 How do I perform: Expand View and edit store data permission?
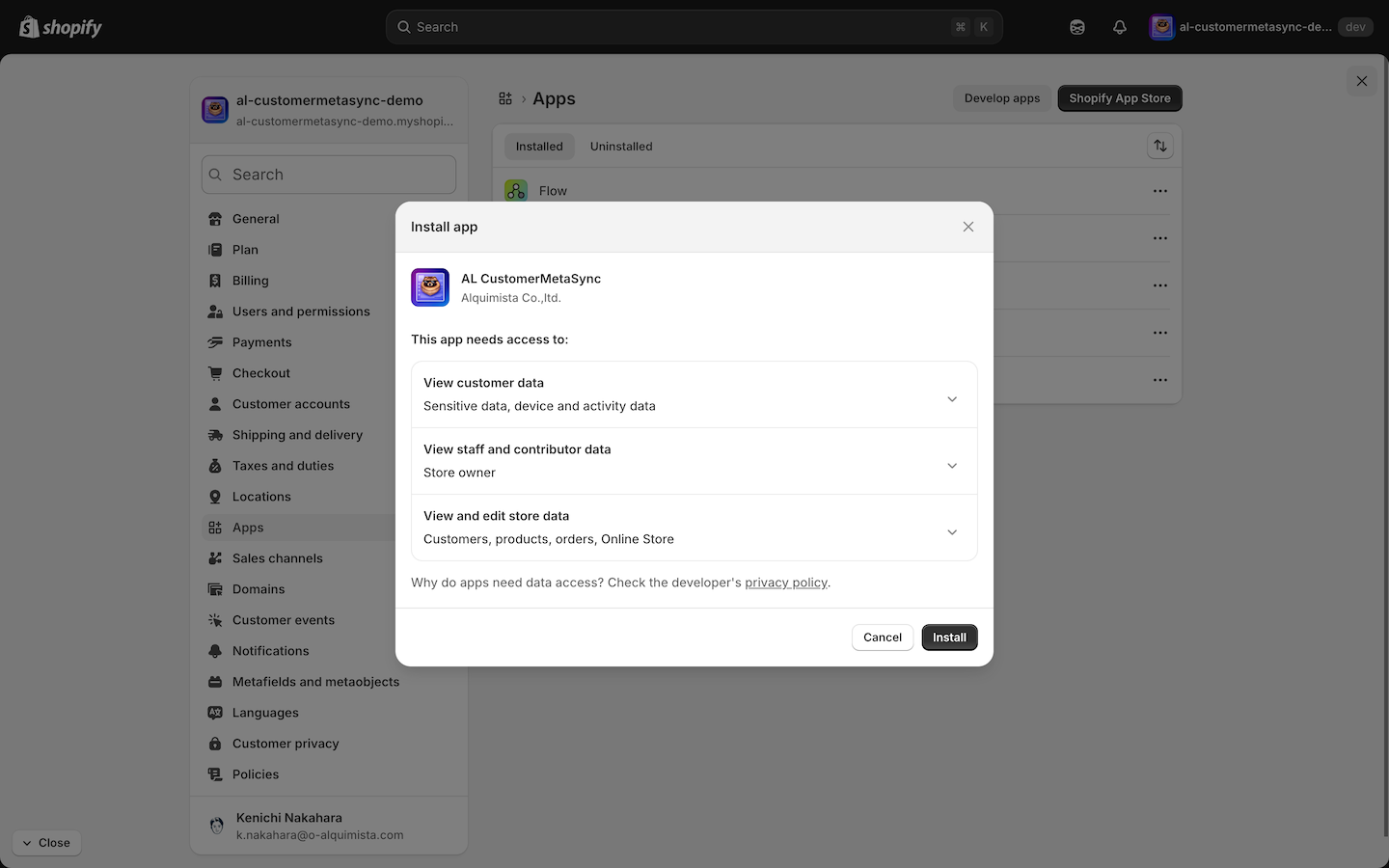tap(694, 528)
